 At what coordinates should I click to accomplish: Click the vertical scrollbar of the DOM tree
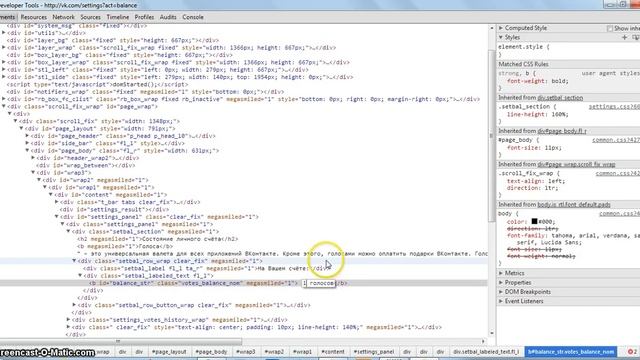click(491, 137)
